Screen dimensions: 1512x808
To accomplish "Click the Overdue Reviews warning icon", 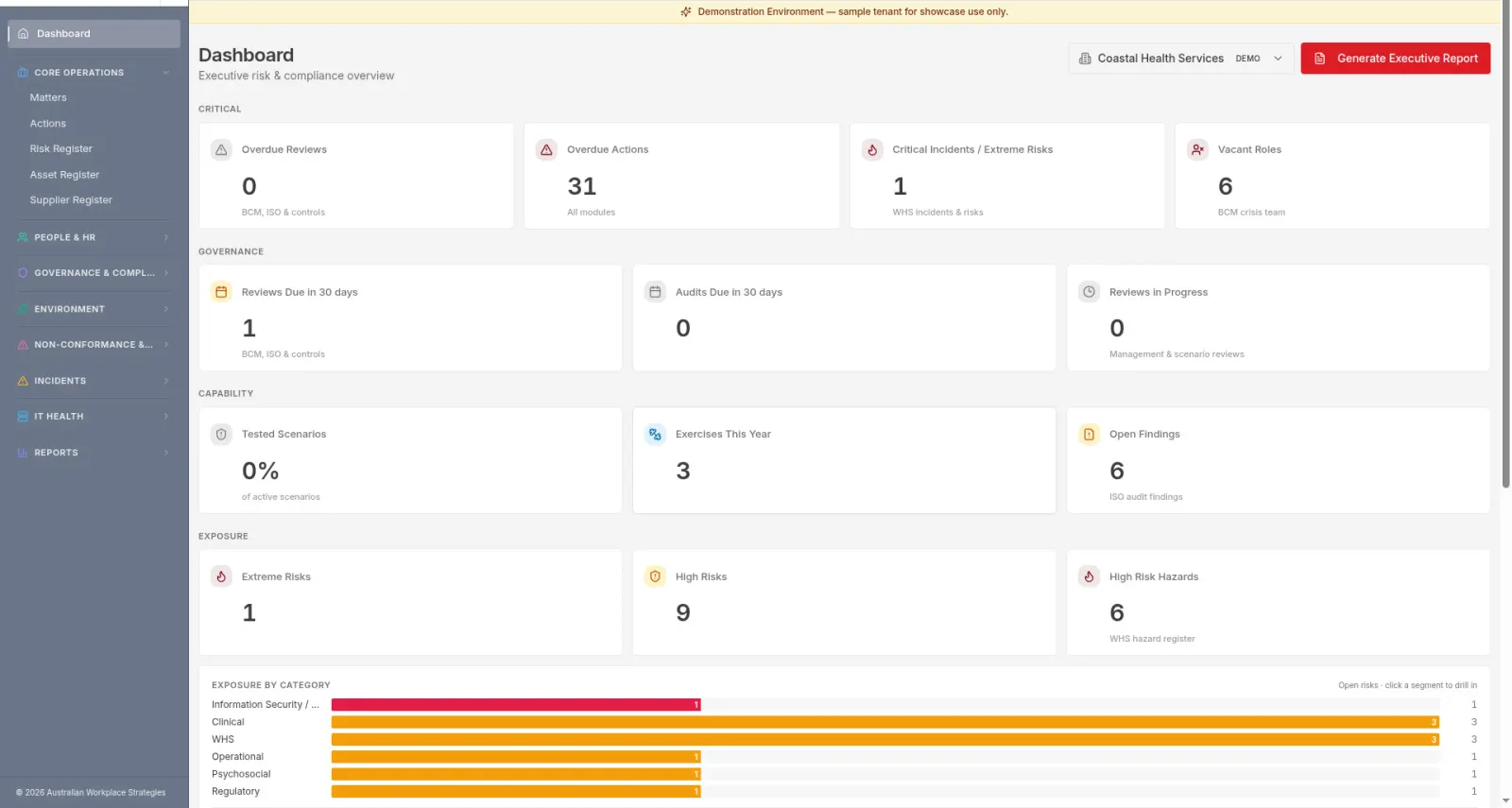I will pos(221,149).
